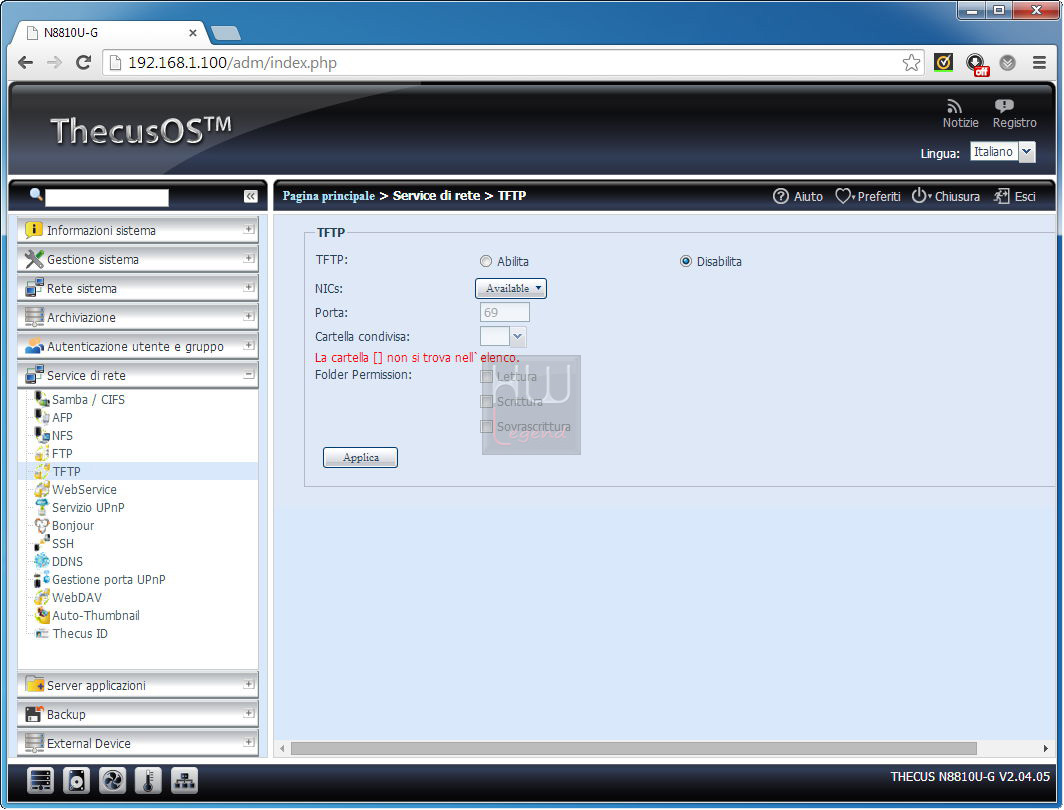1064x810 pixels.
Task: Go back in browser history
Action: coord(25,62)
